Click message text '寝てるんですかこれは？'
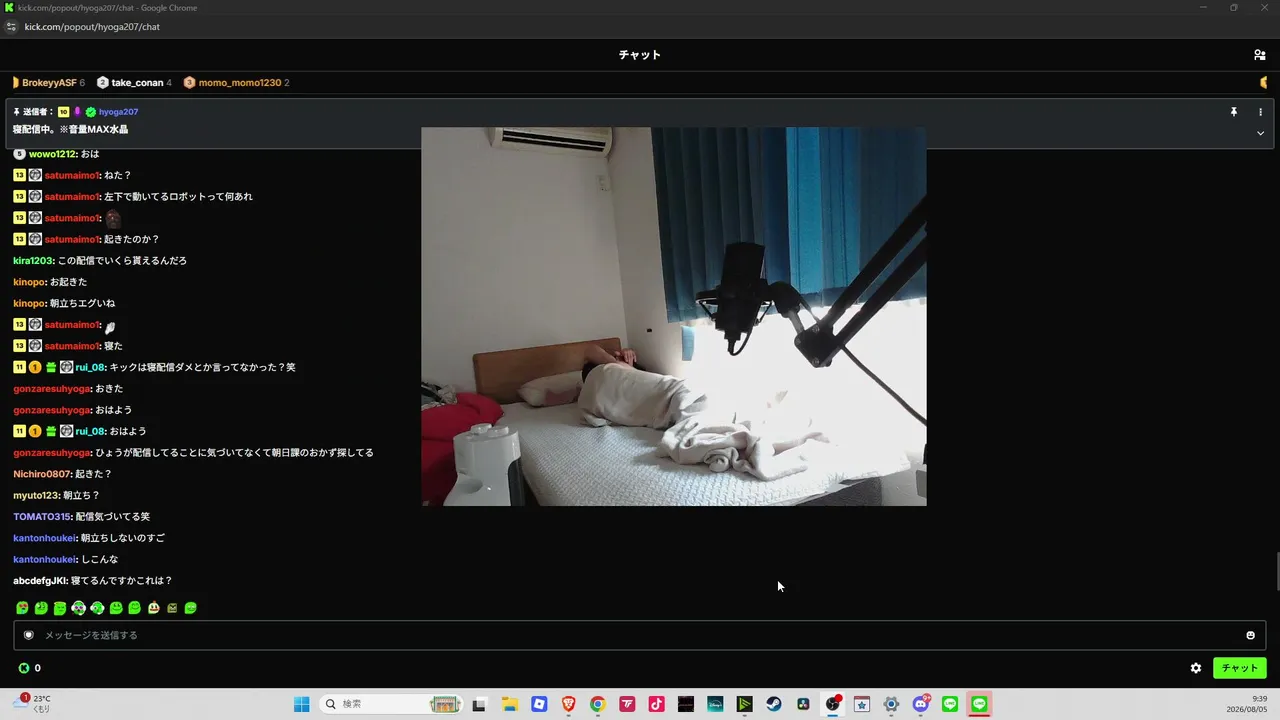1280x720 pixels. pos(124,581)
